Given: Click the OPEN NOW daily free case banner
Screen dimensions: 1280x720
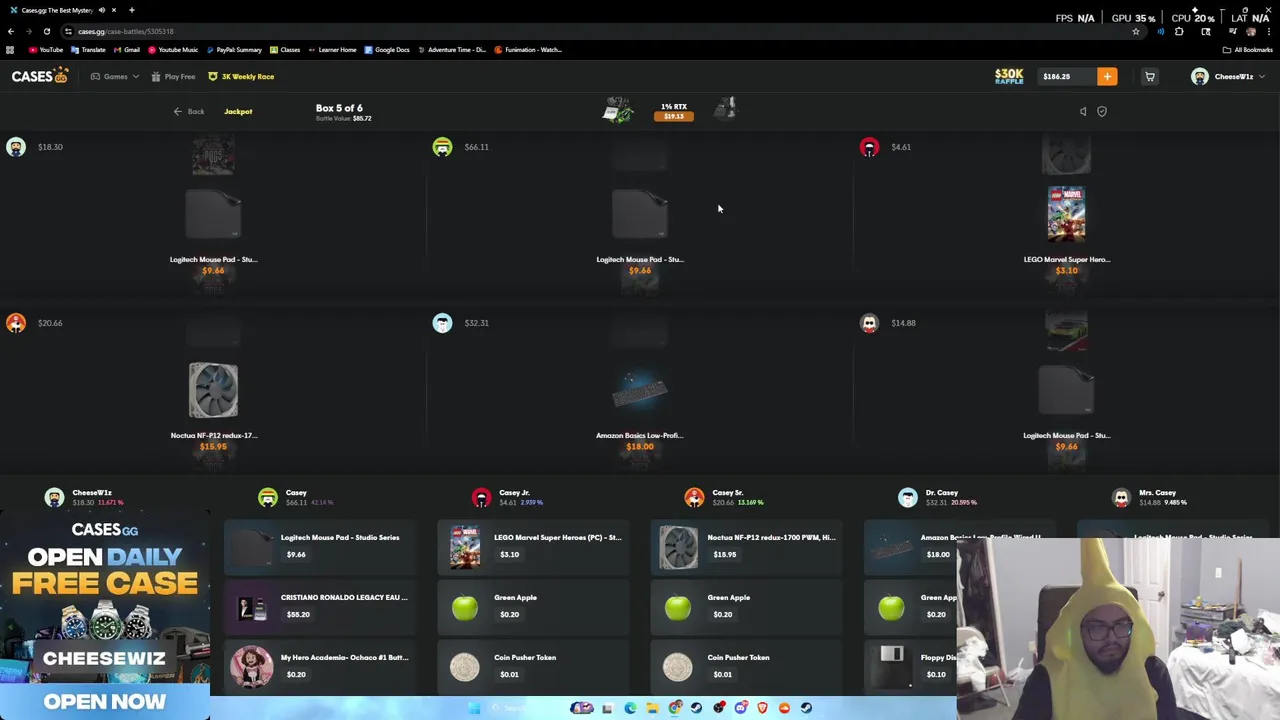Looking at the screenshot, I should click(105, 701).
